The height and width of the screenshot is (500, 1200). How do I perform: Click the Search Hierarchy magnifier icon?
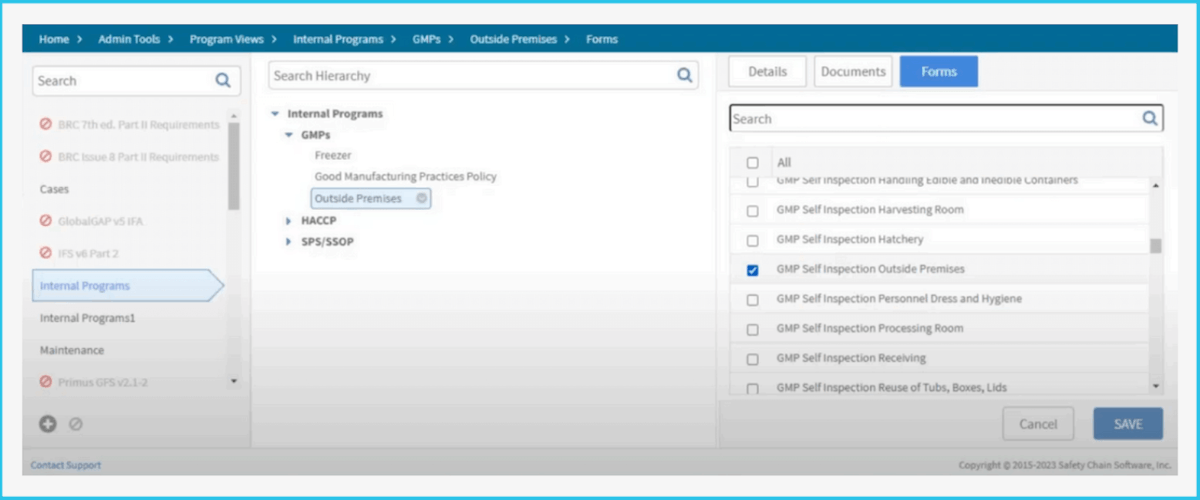[685, 75]
